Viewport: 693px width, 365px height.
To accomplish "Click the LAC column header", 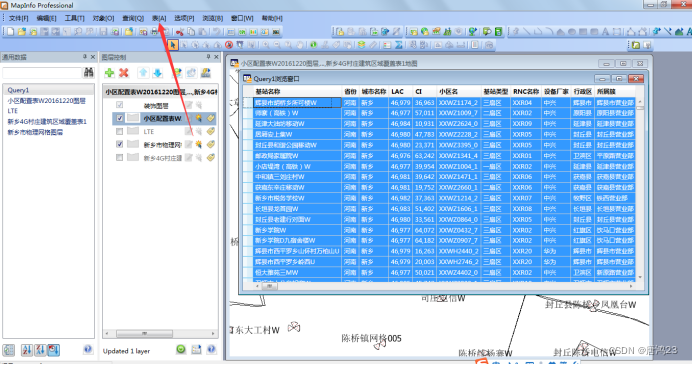I will click(400, 91).
